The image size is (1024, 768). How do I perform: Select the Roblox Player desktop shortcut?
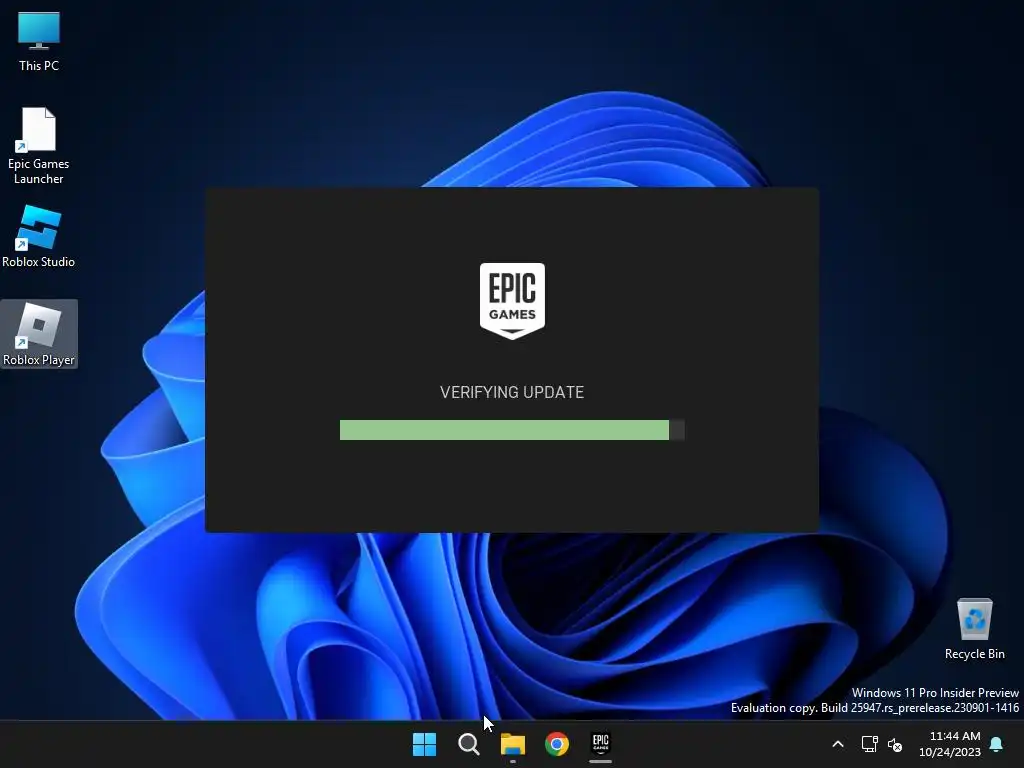(39, 334)
